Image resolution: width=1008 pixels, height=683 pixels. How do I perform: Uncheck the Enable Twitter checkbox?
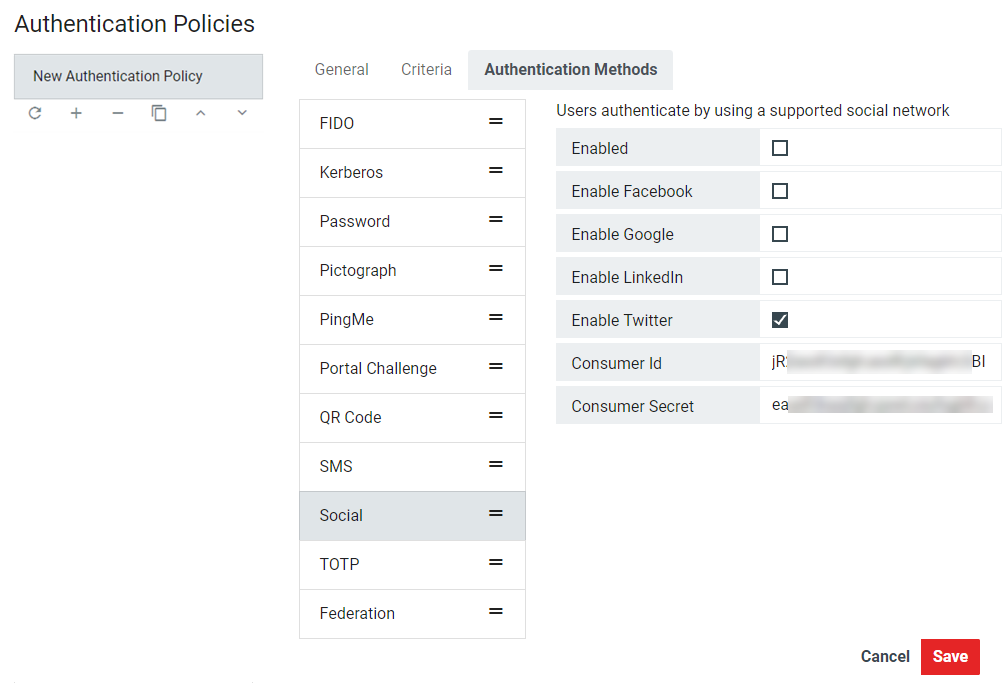coord(780,320)
